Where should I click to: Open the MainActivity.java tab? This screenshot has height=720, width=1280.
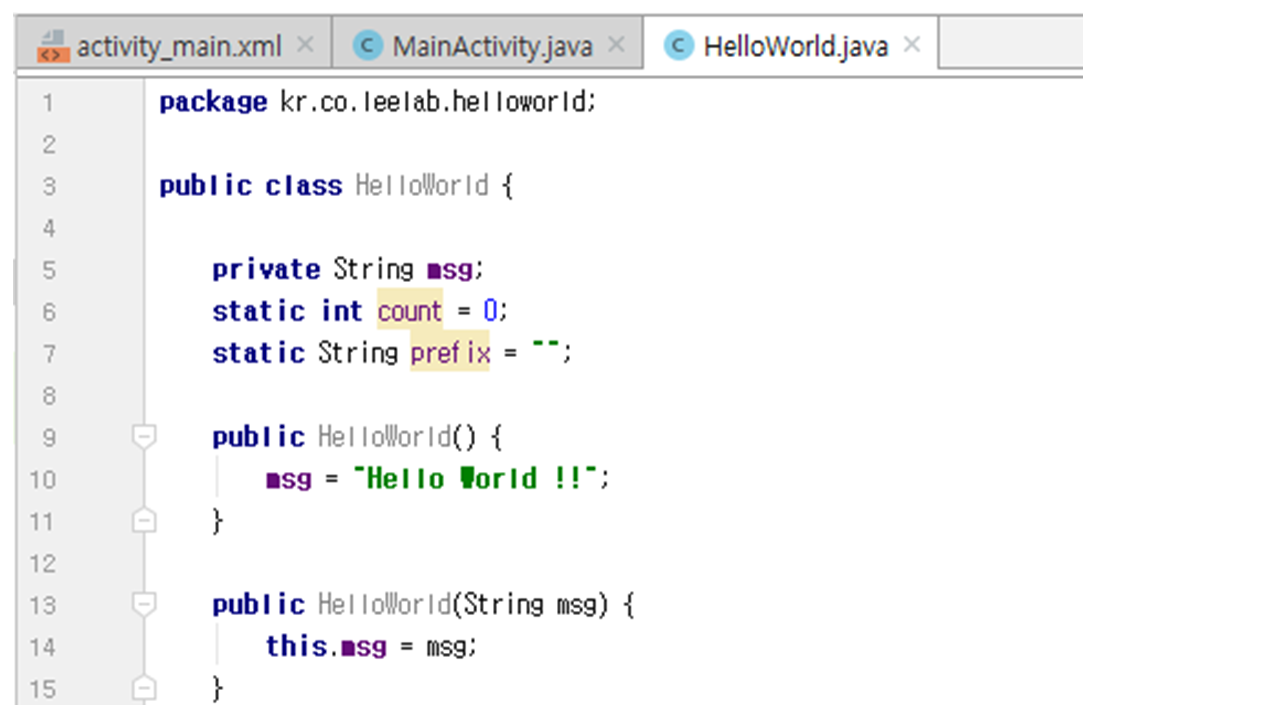pos(492,46)
